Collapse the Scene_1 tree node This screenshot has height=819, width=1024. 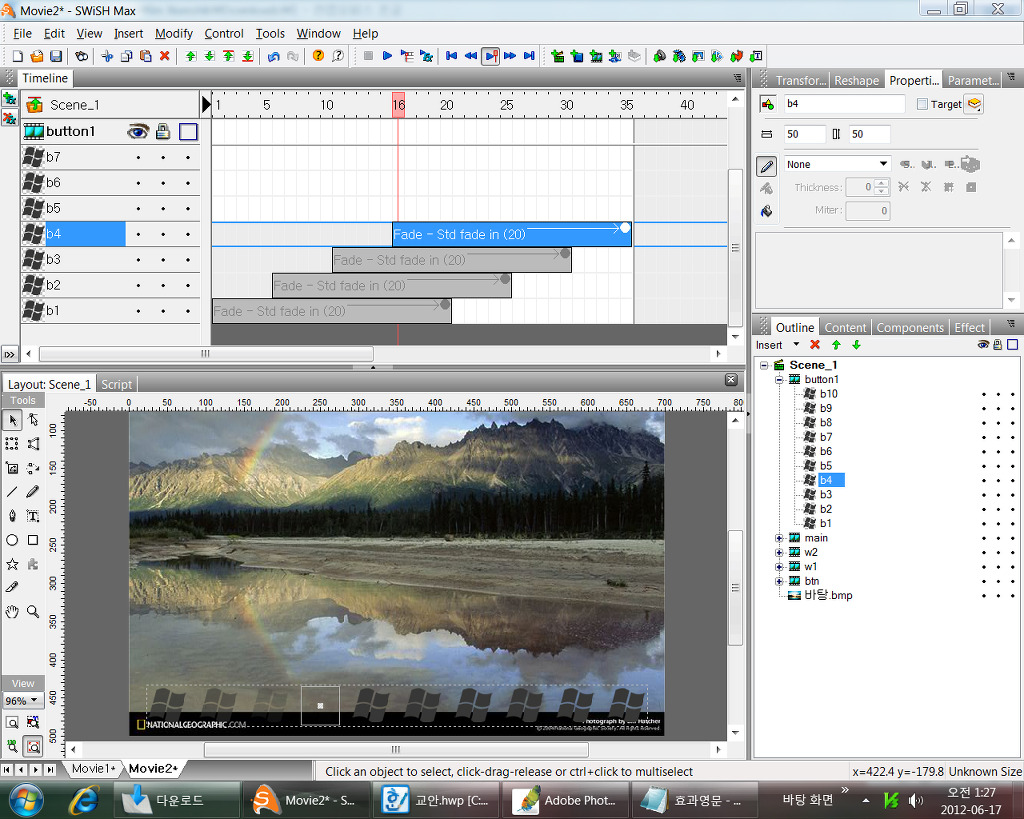(x=764, y=365)
